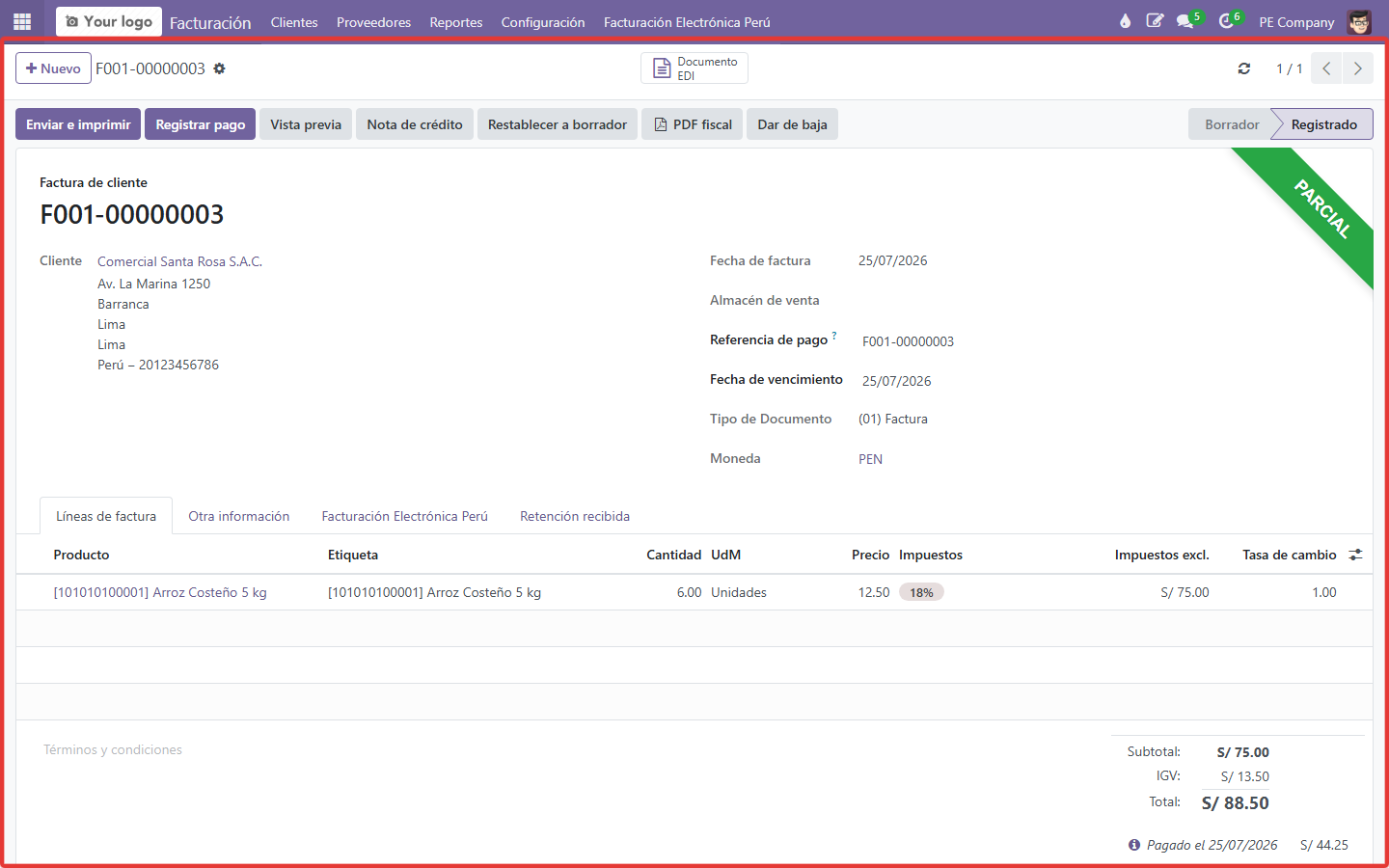Viewport: 1389px width, 868px height.
Task: Click the IGV amount S/ 13.50
Action: pyautogui.click(x=1244, y=776)
